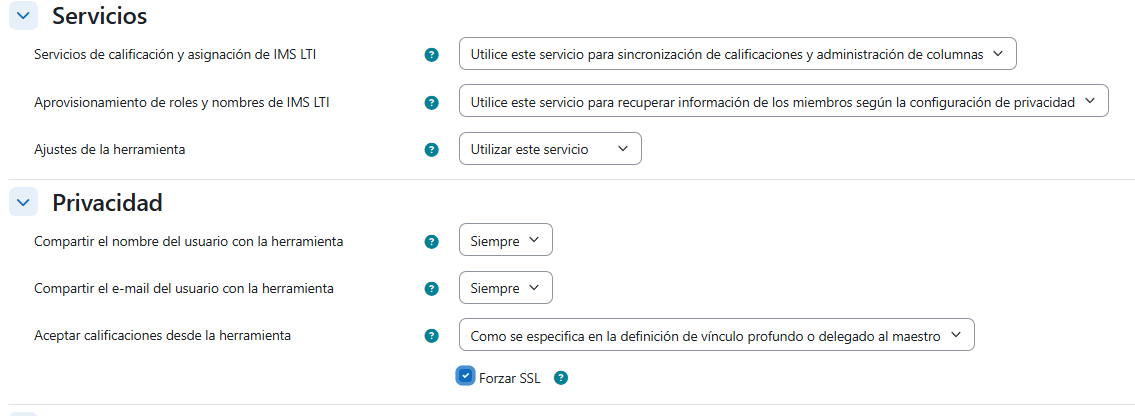
Task: Click the Forzar SSL label text
Action: [510, 378]
